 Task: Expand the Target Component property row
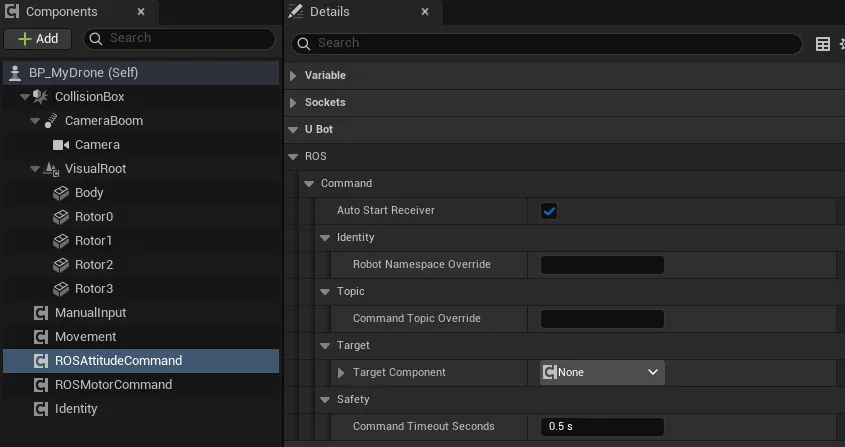pyautogui.click(x=341, y=373)
